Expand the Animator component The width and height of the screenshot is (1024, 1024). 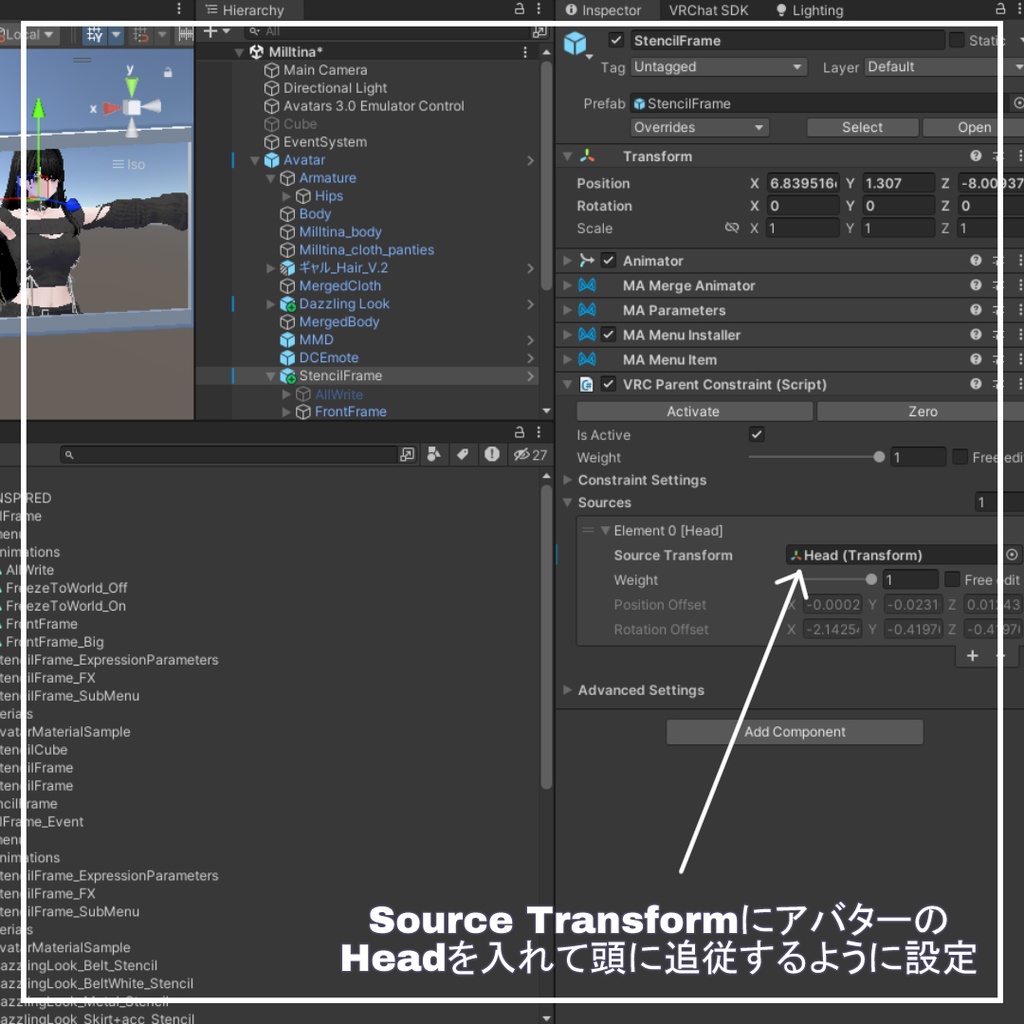[x=568, y=261]
